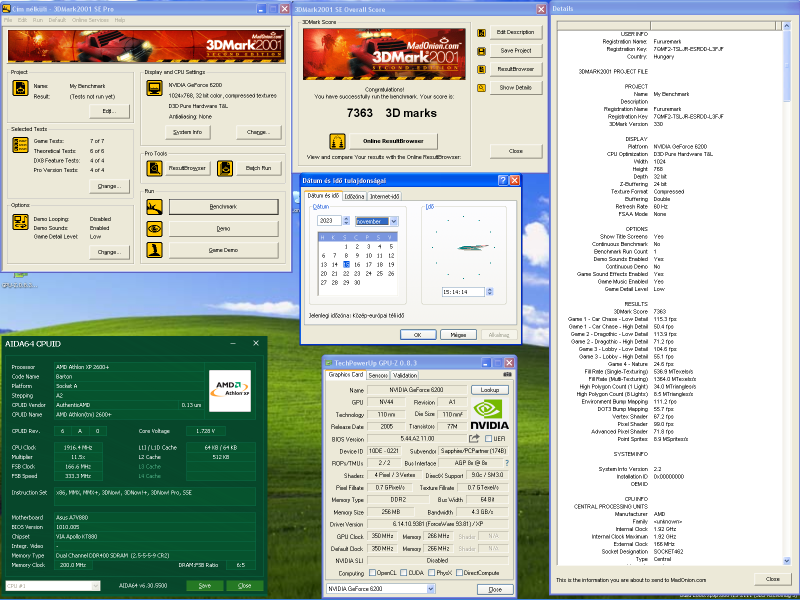This screenshot has width=800, height=600.
Task: Click the Details window vertical scrollbar
Action: 786,294
